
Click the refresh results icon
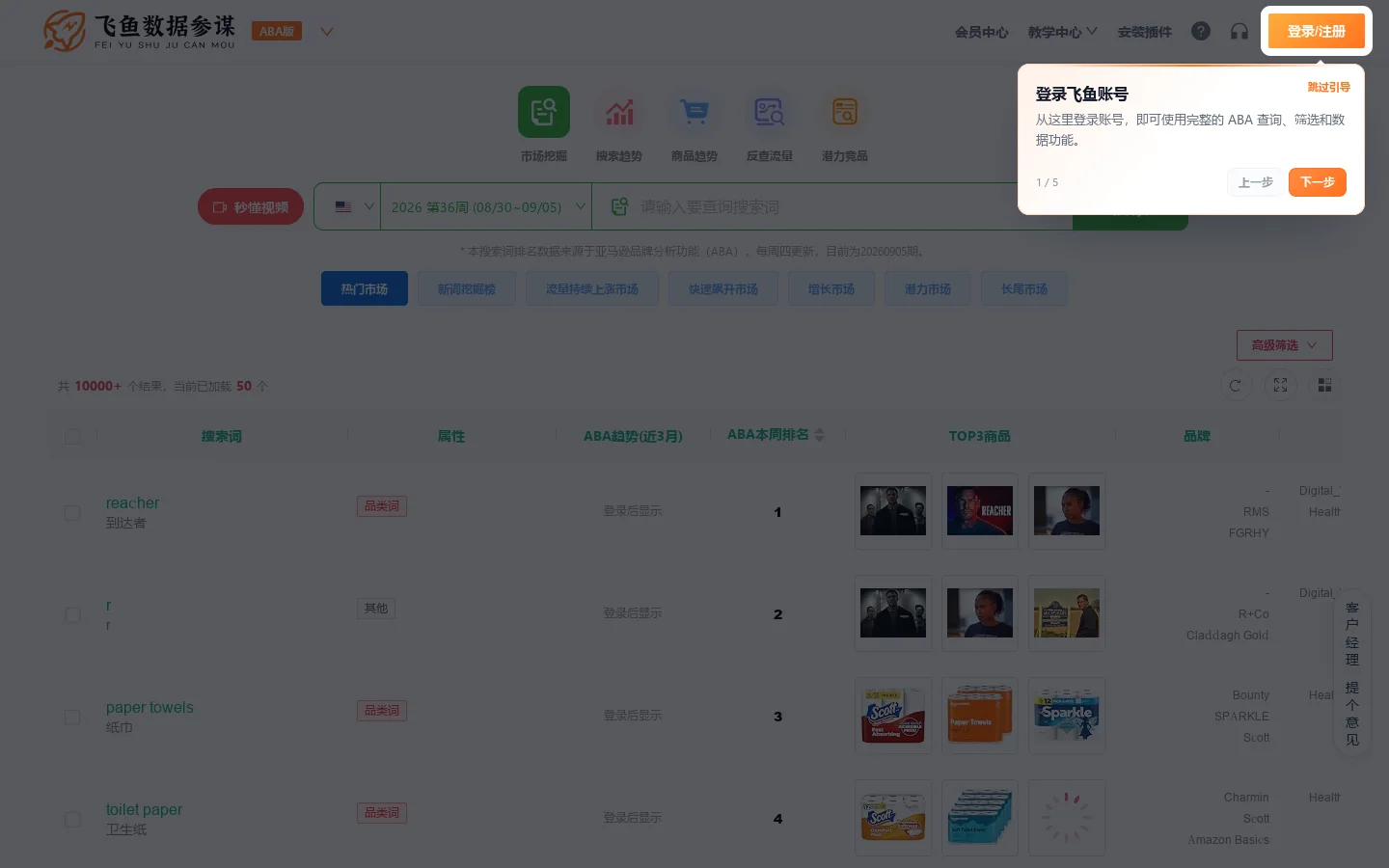click(x=1236, y=385)
